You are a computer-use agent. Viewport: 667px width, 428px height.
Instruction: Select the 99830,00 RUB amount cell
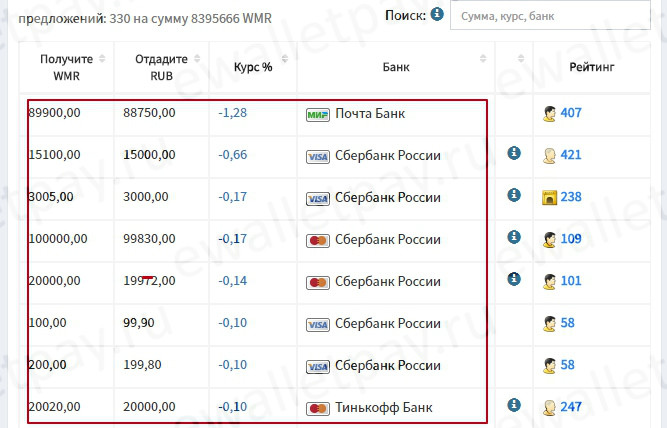tap(149, 239)
